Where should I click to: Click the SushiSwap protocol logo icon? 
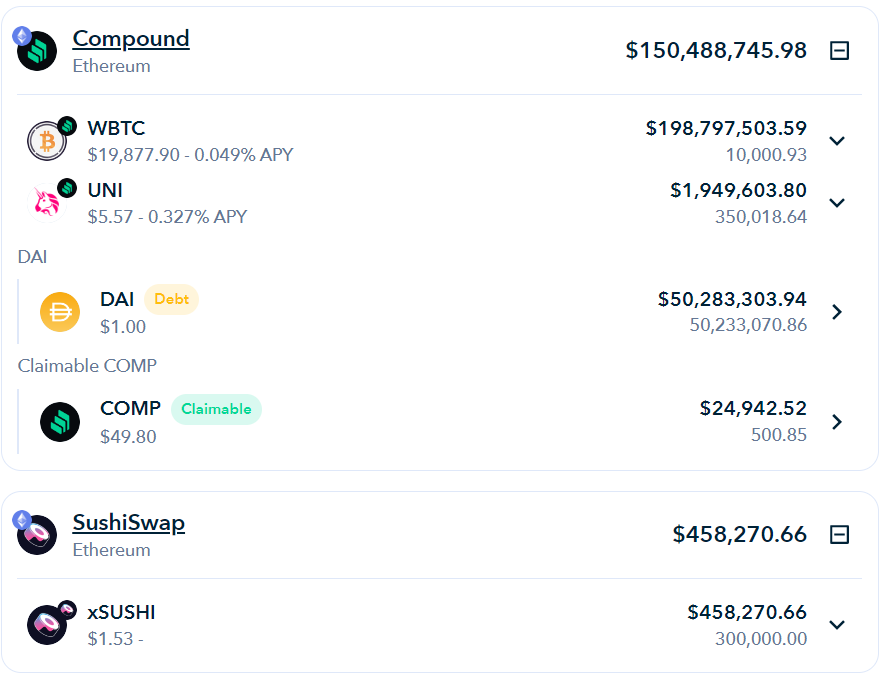37,535
